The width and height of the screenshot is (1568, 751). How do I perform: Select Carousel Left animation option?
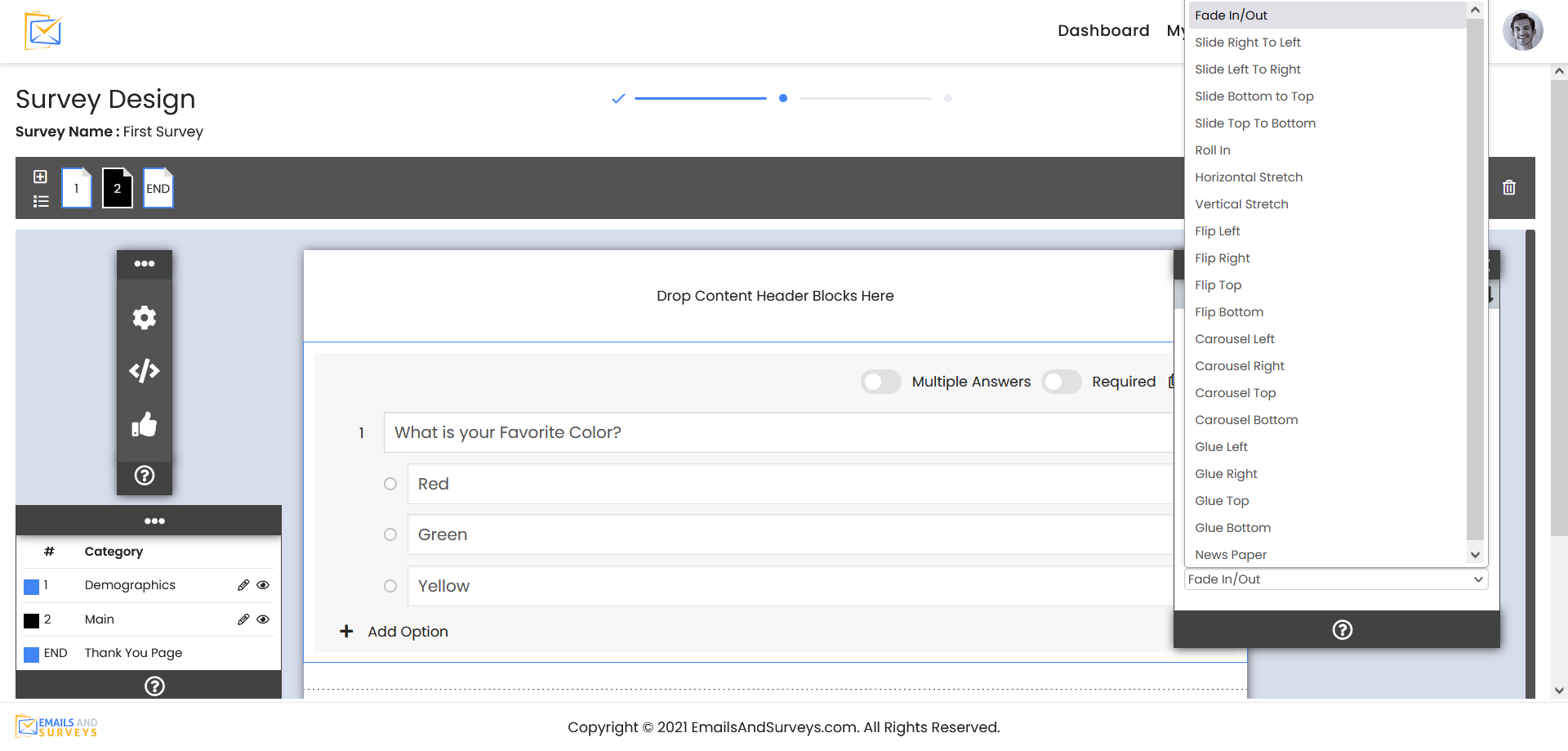[x=1234, y=339]
